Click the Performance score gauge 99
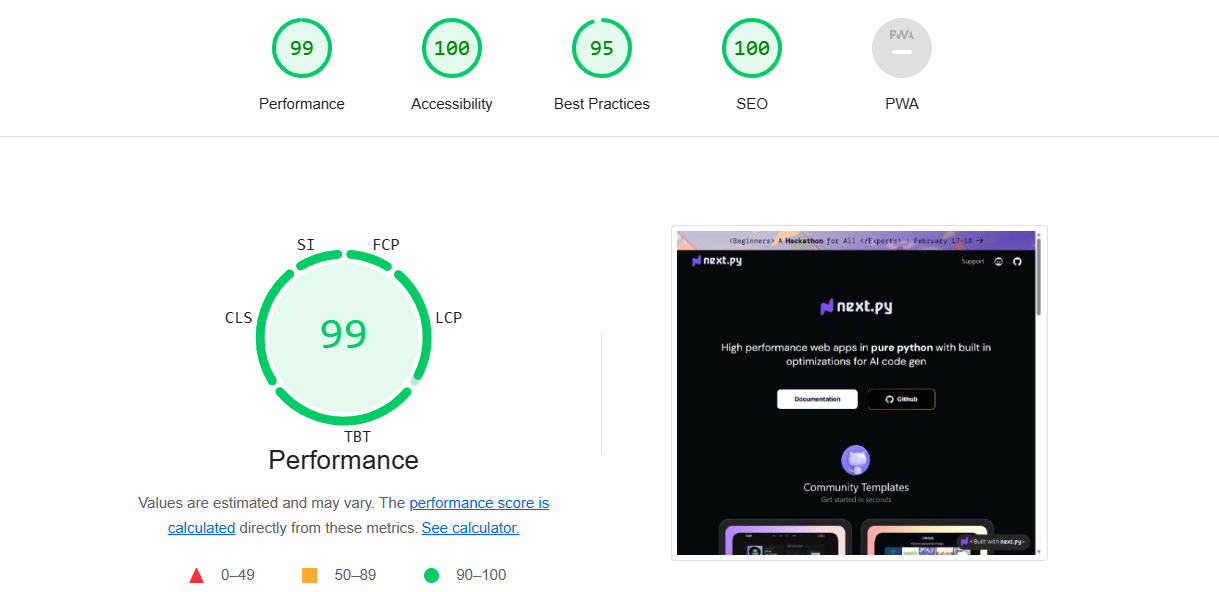The height and width of the screenshot is (592, 1219). [301, 48]
